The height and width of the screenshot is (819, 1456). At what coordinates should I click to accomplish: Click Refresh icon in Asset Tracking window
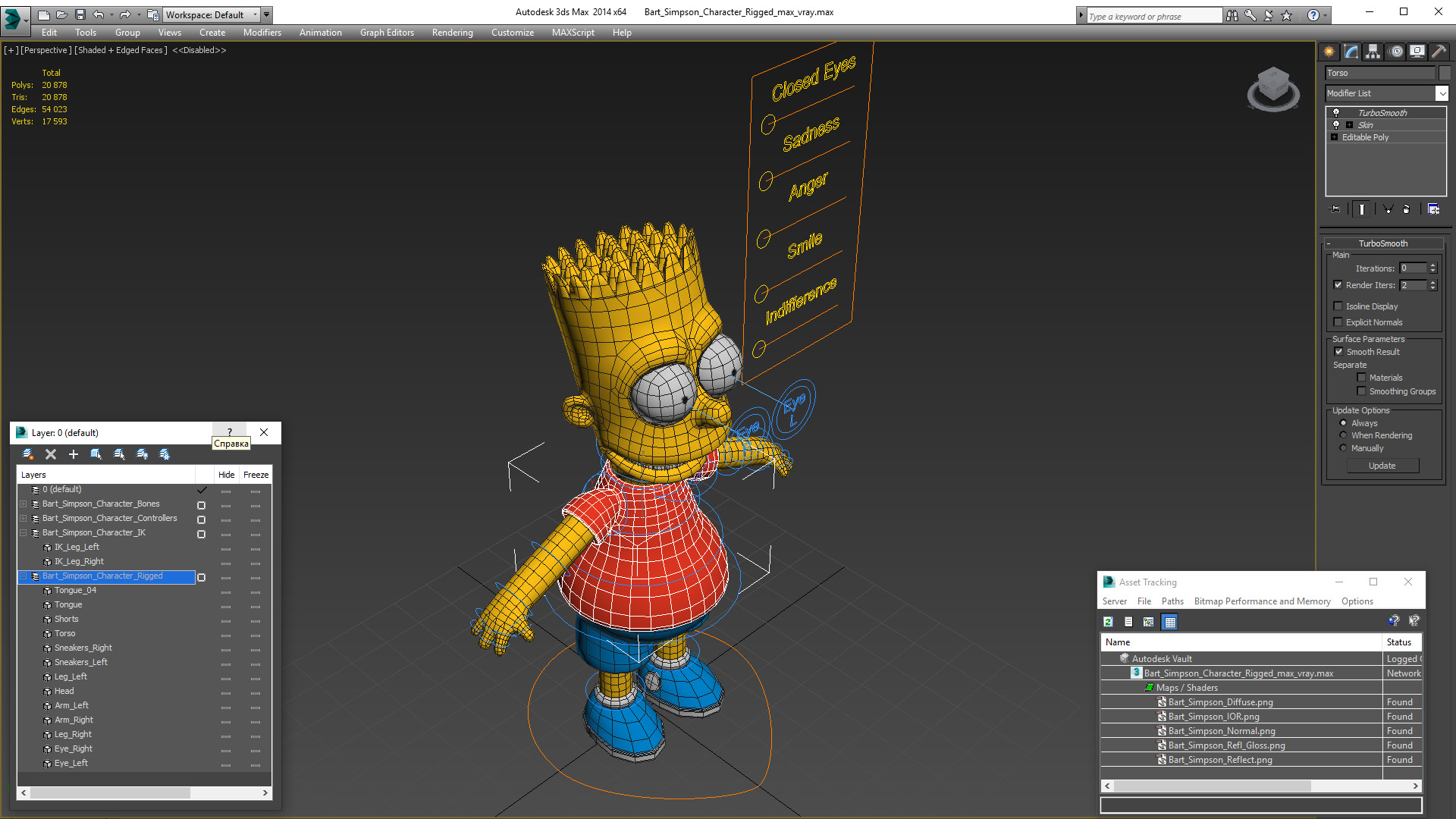[x=1108, y=622]
